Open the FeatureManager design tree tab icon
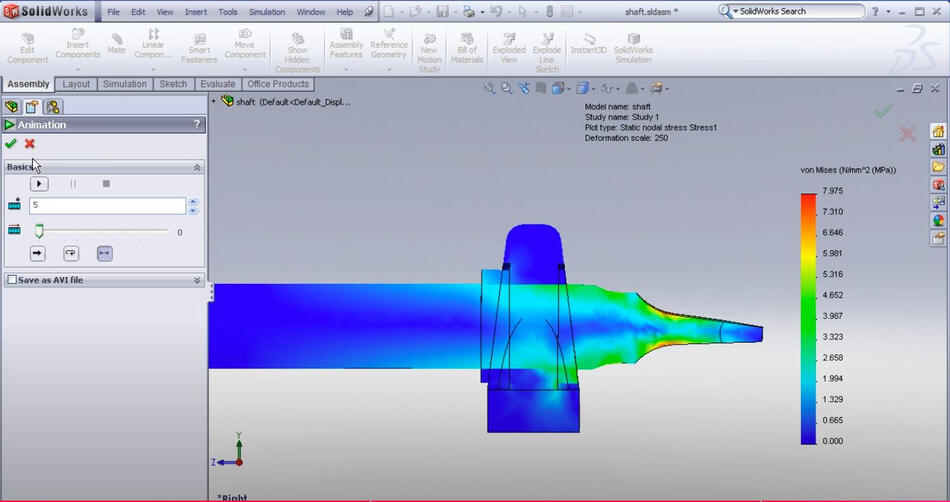950x502 pixels. (12, 106)
